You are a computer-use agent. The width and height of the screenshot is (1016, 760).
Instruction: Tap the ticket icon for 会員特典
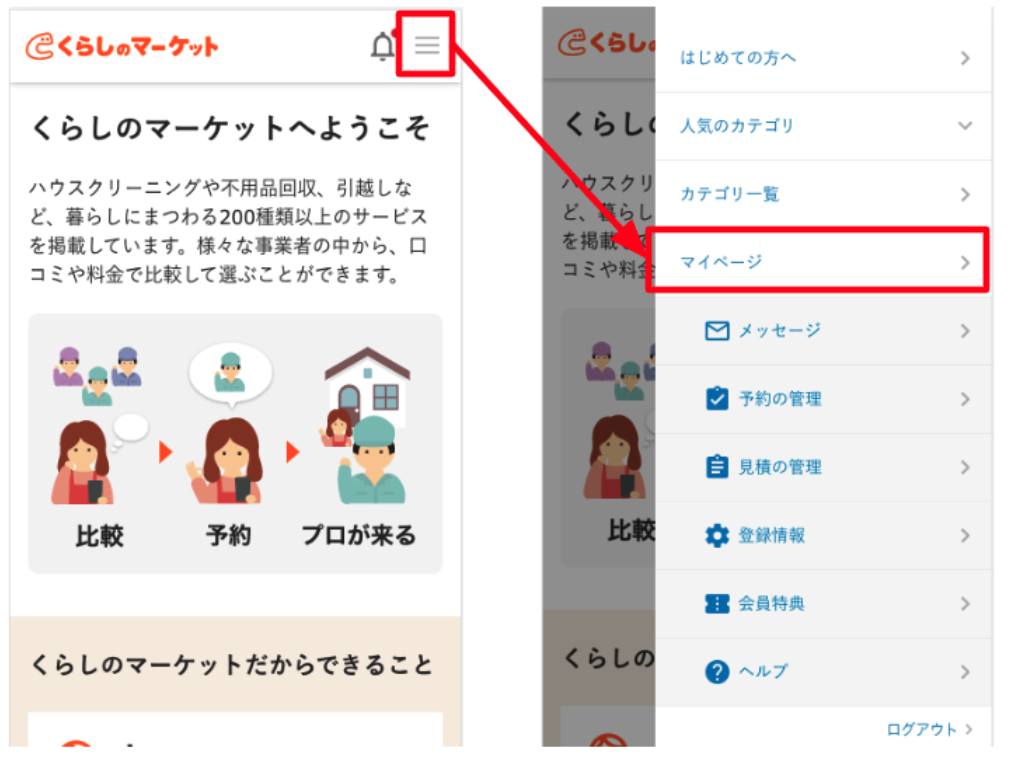pyautogui.click(x=717, y=603)
